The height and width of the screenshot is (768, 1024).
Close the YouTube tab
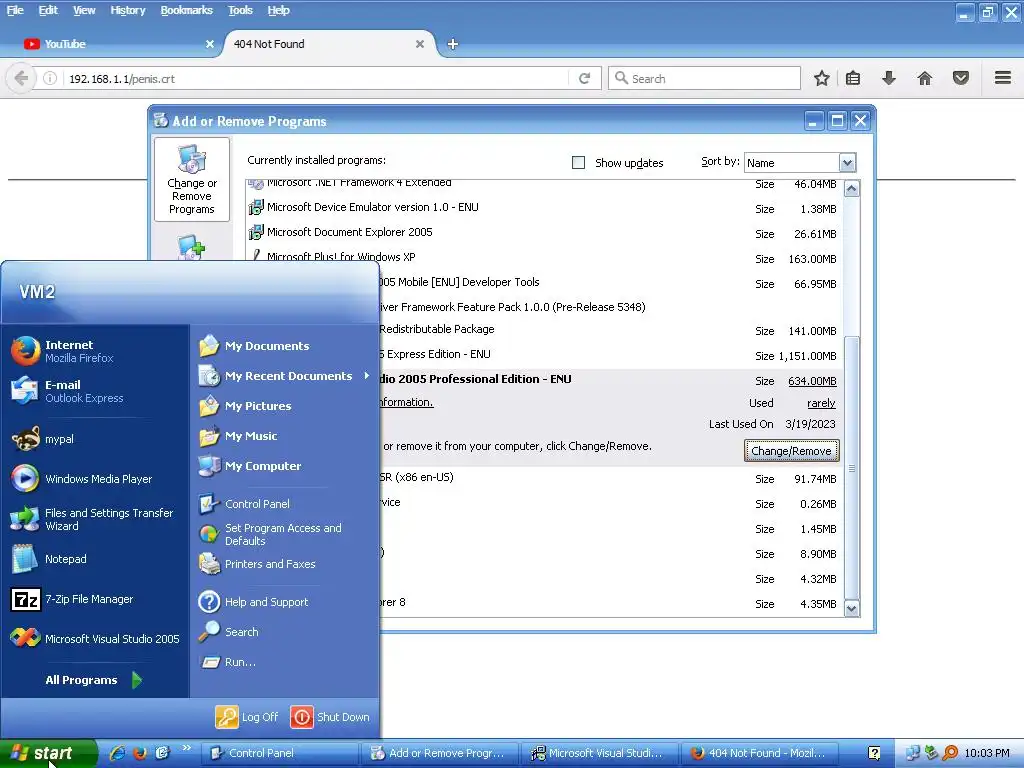[210, 44]
